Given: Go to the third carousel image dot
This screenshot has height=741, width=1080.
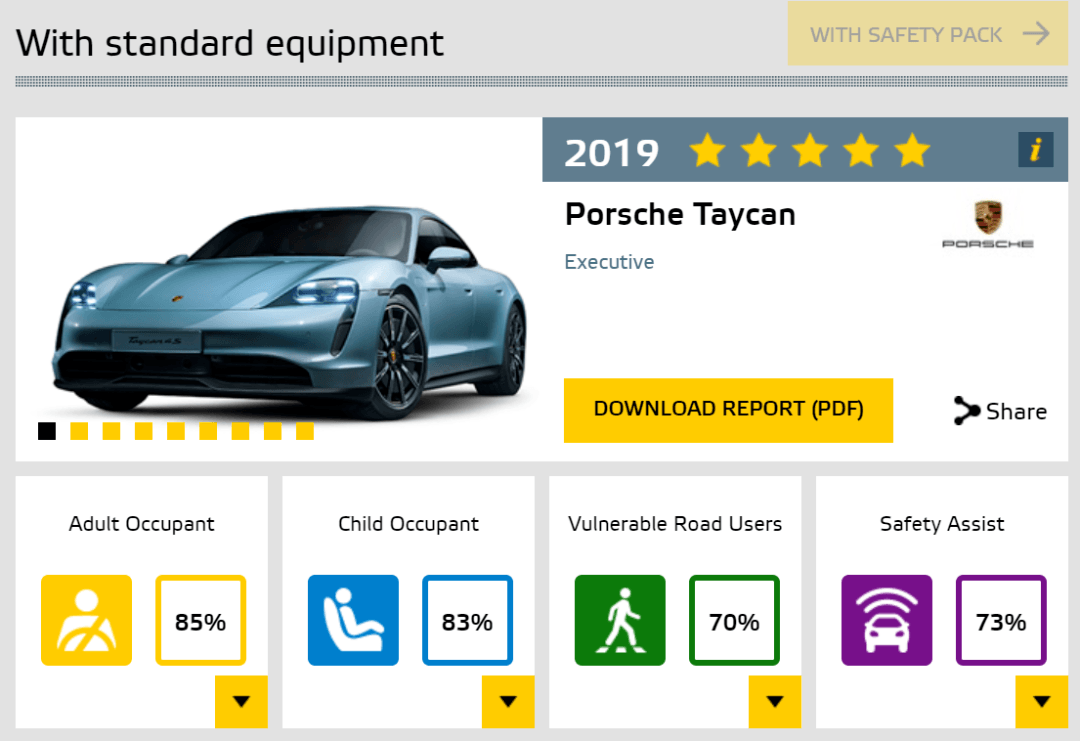Looking at the screenshot, I should tap(111, 431).
